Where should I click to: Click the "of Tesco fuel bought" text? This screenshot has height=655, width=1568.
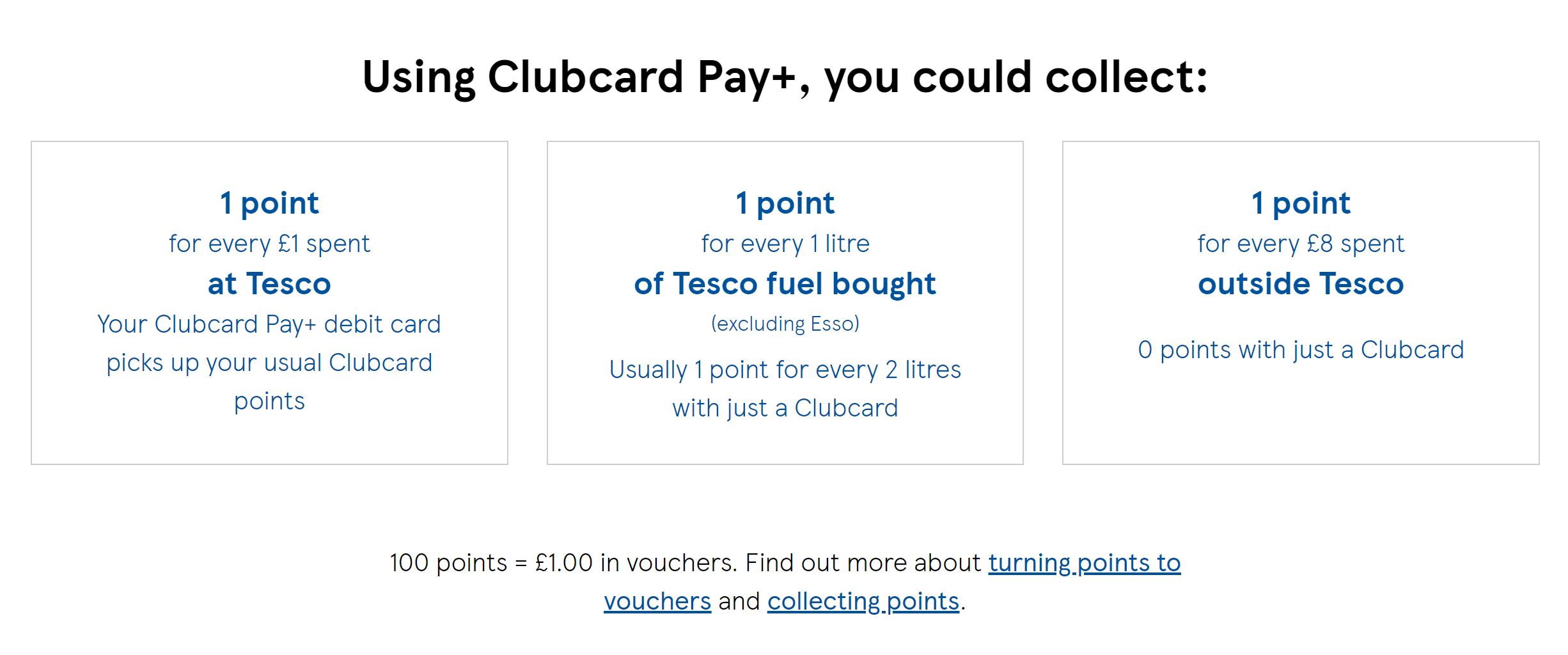coord(785,283)
